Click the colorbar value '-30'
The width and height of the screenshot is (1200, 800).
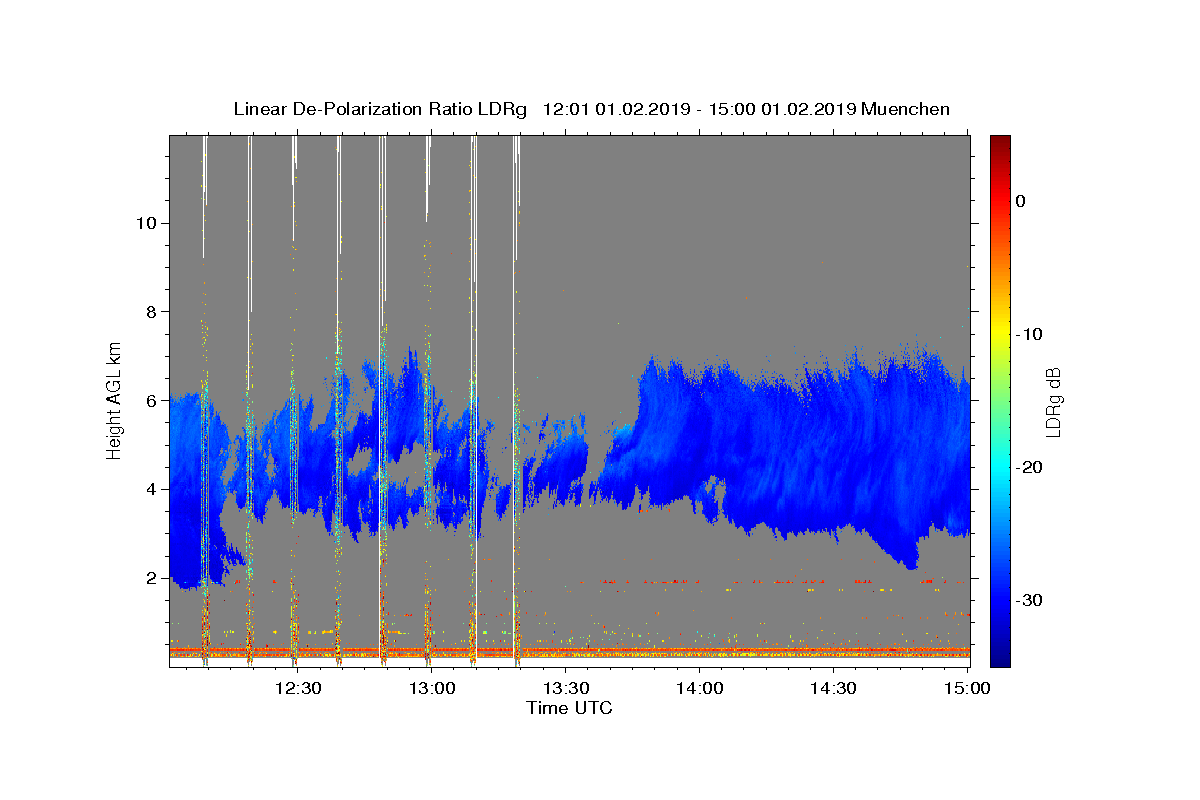tap(1029, 600)
